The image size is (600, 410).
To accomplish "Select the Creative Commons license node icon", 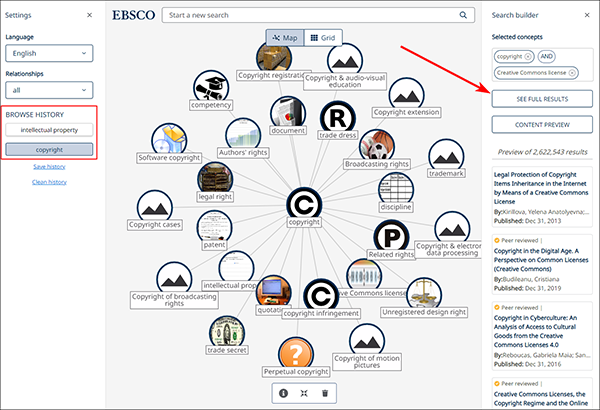I will click(364, 276).
